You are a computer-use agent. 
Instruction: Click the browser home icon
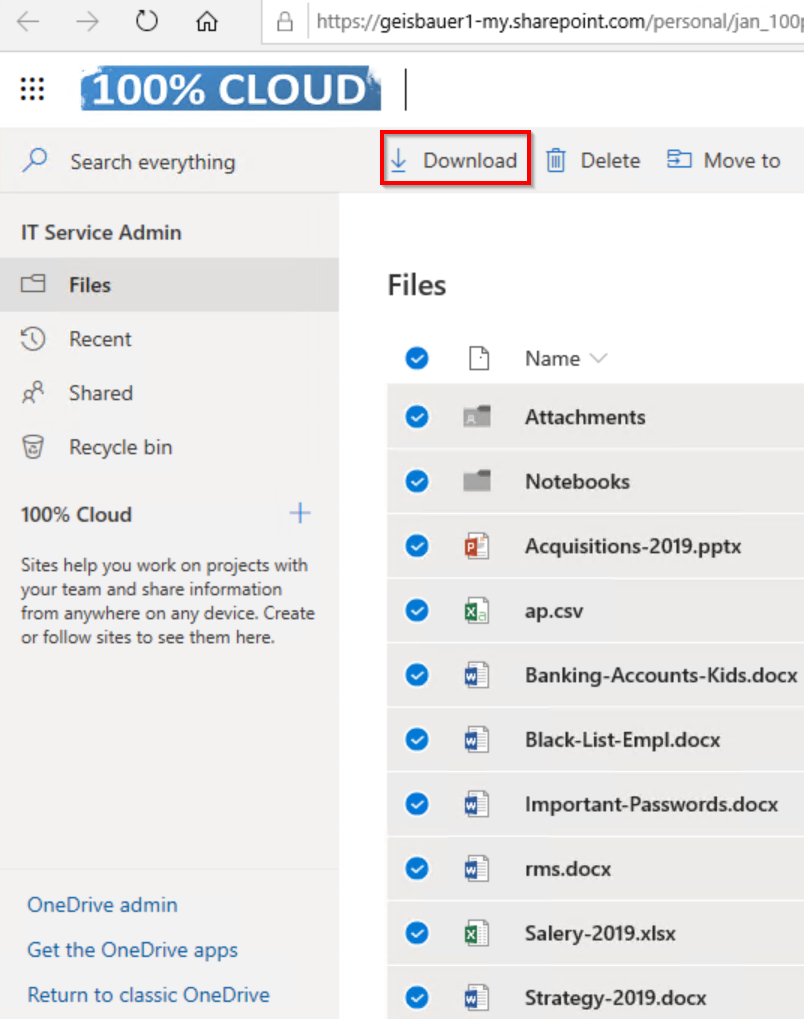207,21
